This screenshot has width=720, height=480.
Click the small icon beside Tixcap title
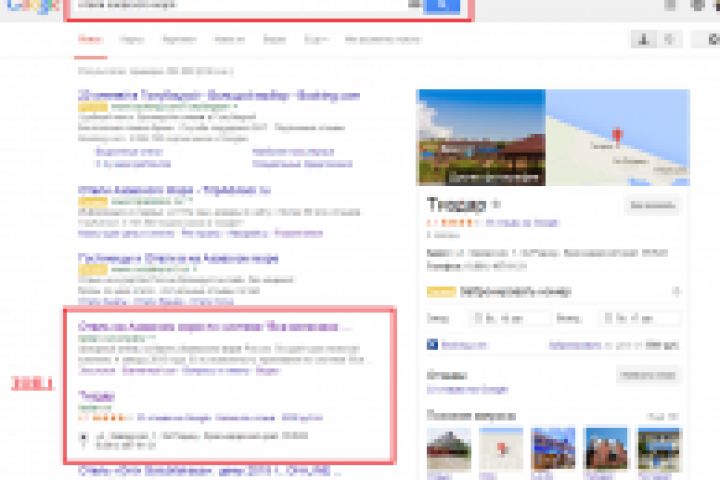tap(496, 203)
